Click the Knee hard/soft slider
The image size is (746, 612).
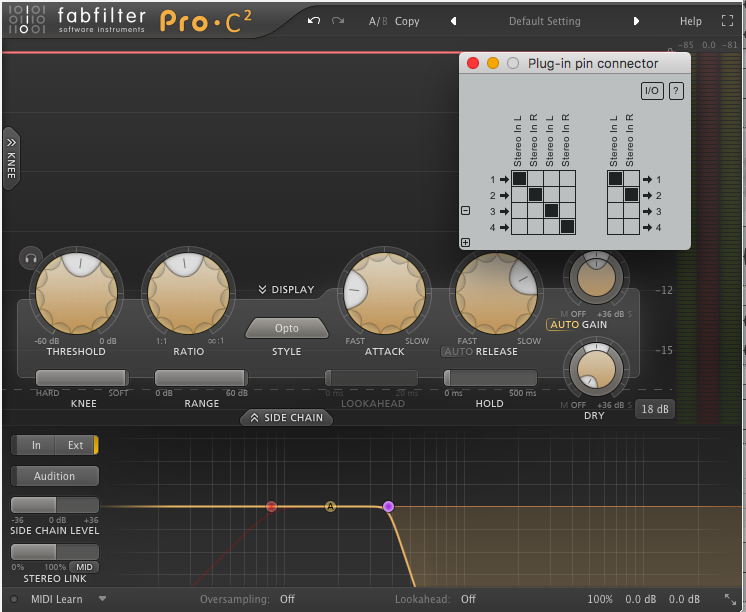(x=82, y=378)
